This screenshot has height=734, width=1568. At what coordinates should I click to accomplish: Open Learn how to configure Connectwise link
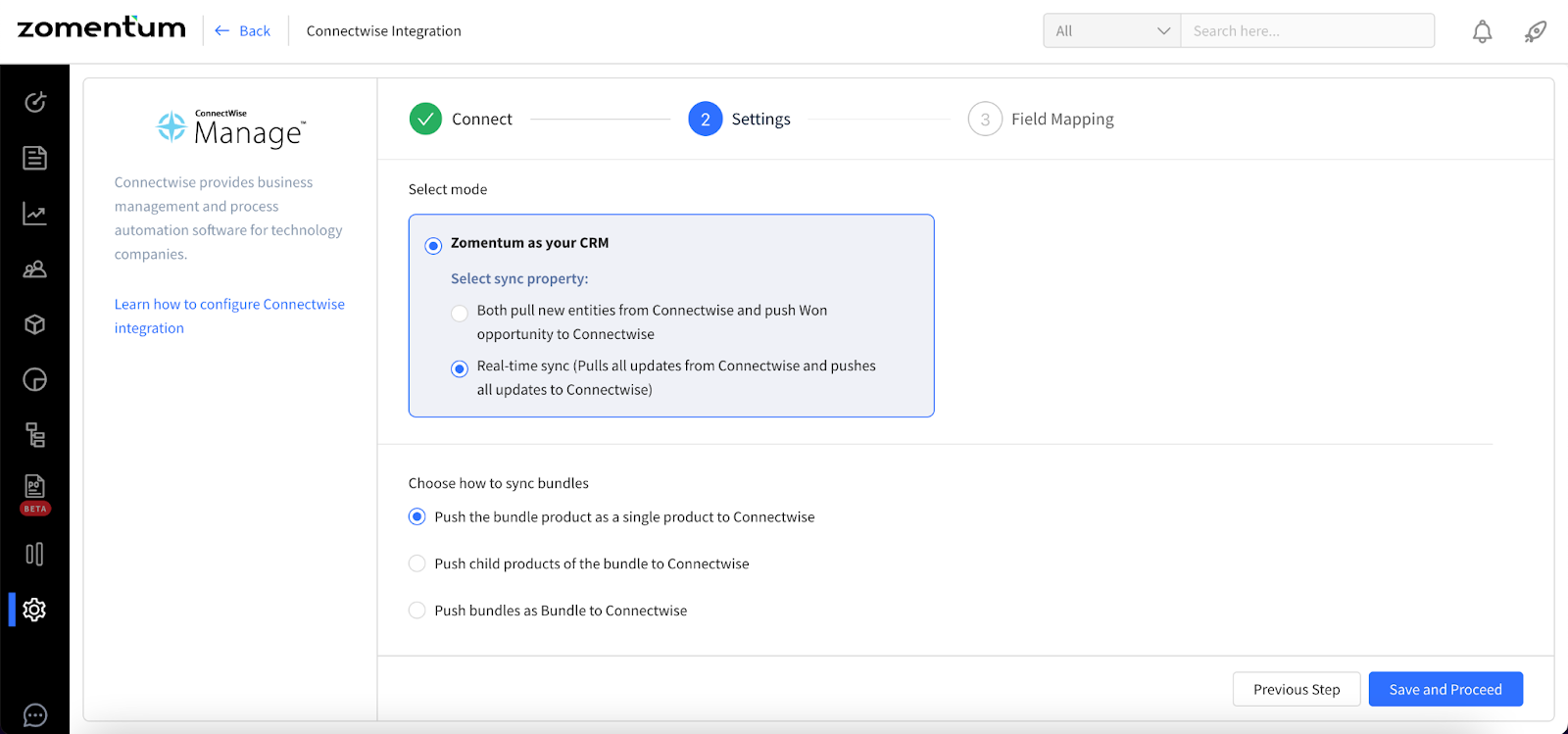[229, 316]
